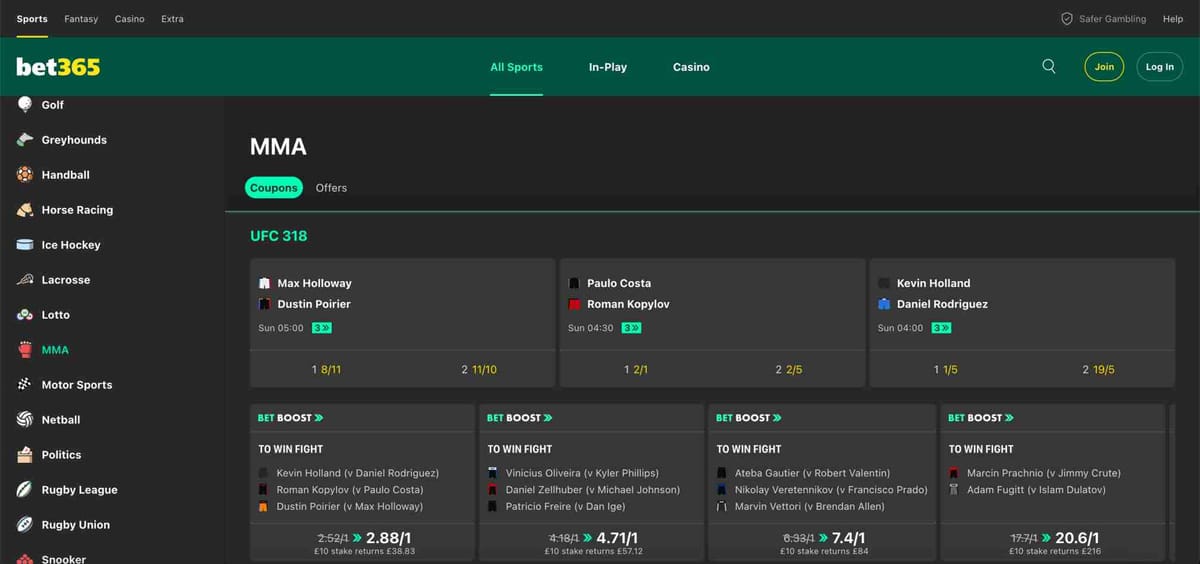Click the Costa v Kopylov markets badge

632,328
